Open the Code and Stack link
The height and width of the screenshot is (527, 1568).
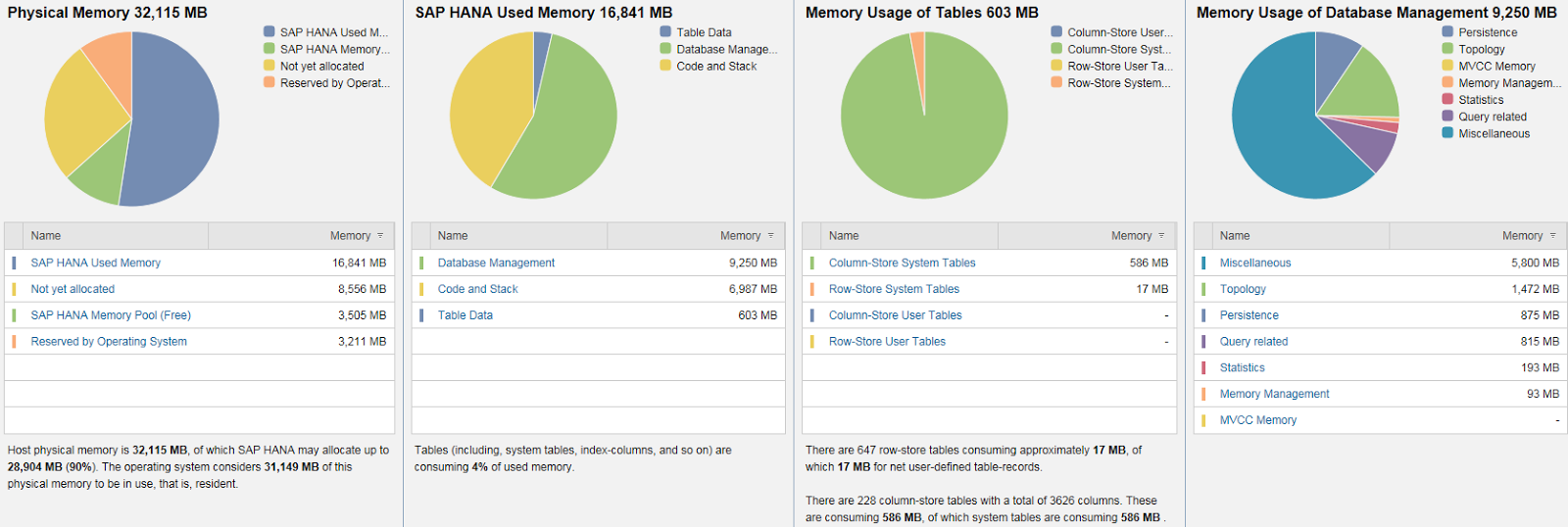click(x=477, y=289)
